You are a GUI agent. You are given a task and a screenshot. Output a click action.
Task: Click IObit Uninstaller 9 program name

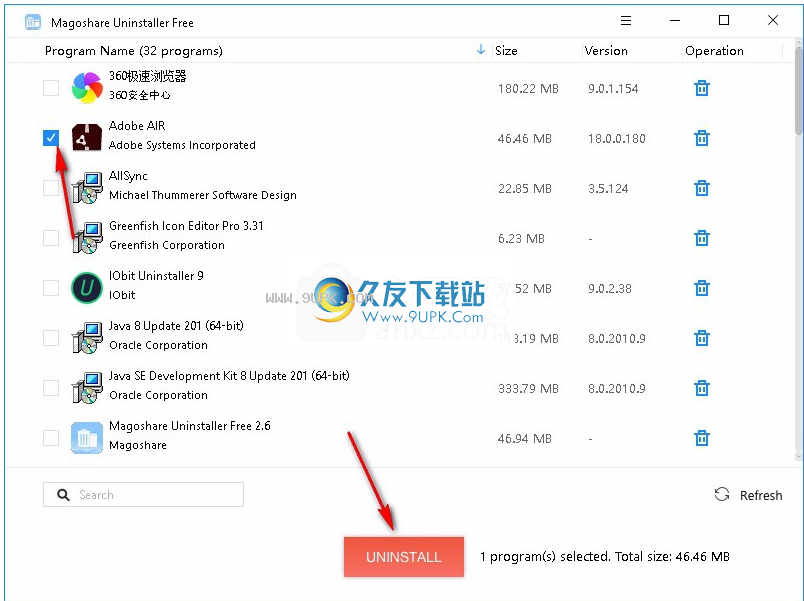(156, 276)
